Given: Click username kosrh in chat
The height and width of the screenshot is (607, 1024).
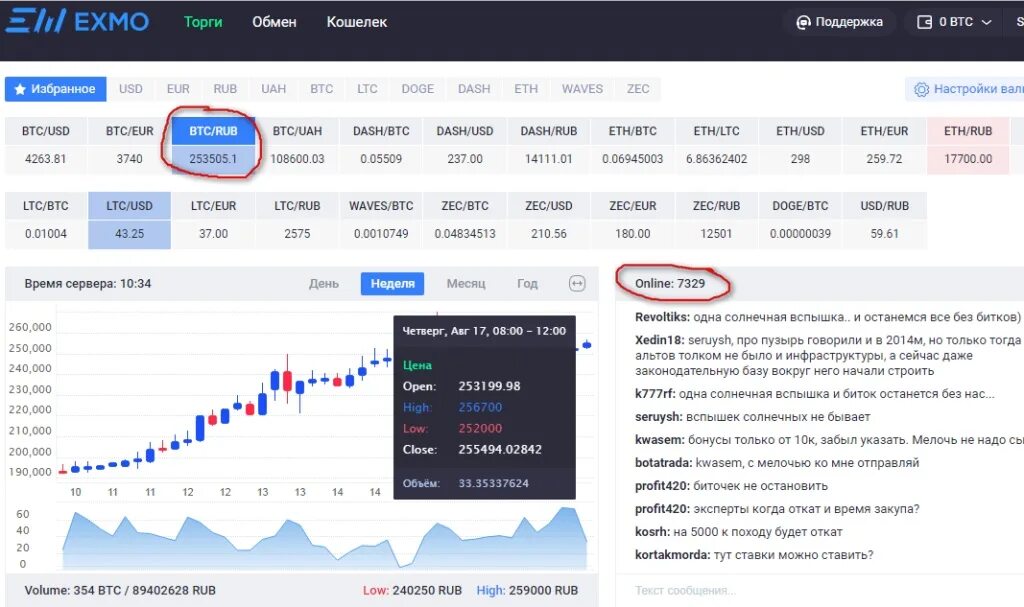Looking at the screenshot, I should pos(652,532).
